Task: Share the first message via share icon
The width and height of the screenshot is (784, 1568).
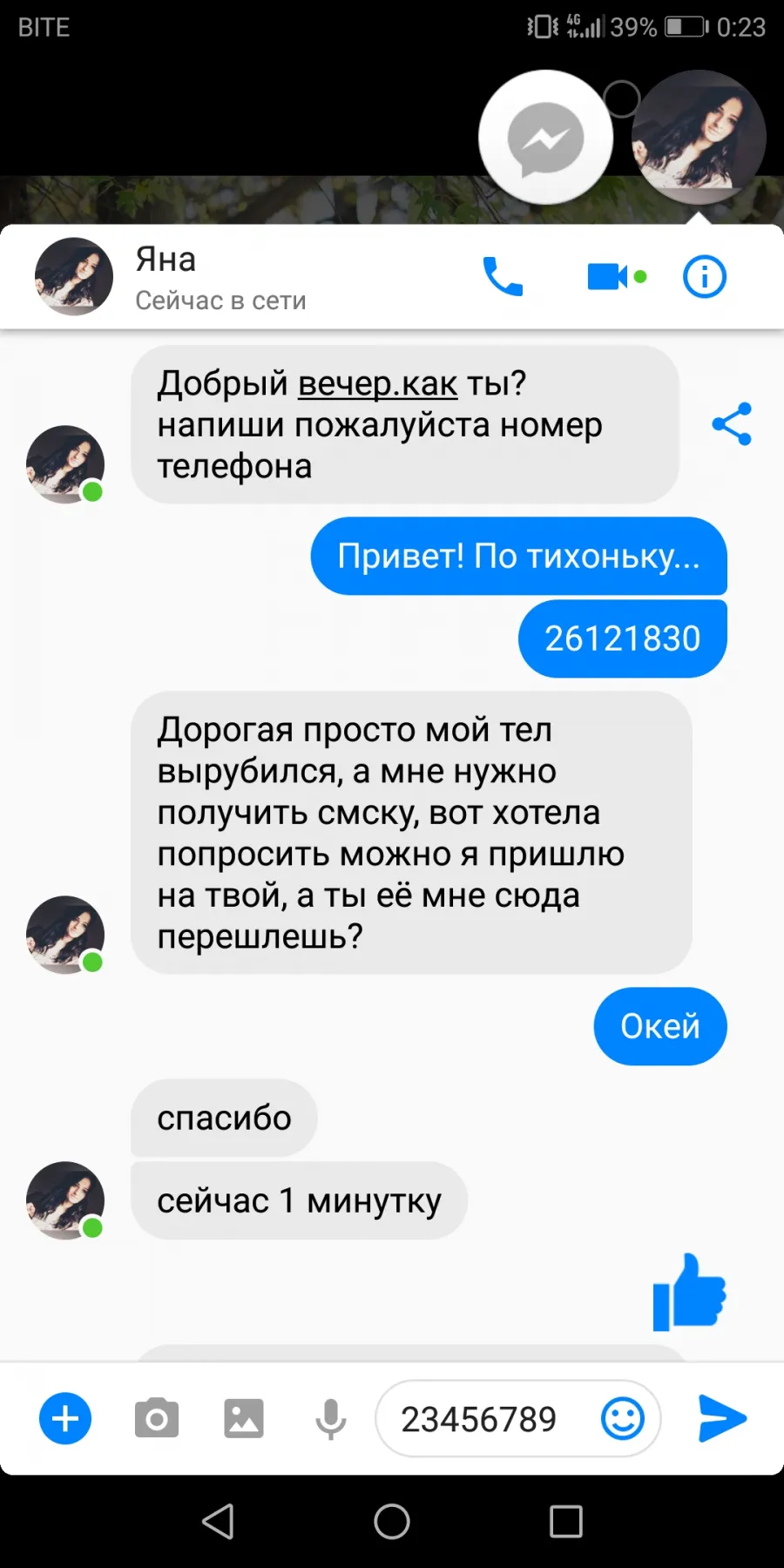Action: click(732, 424)
